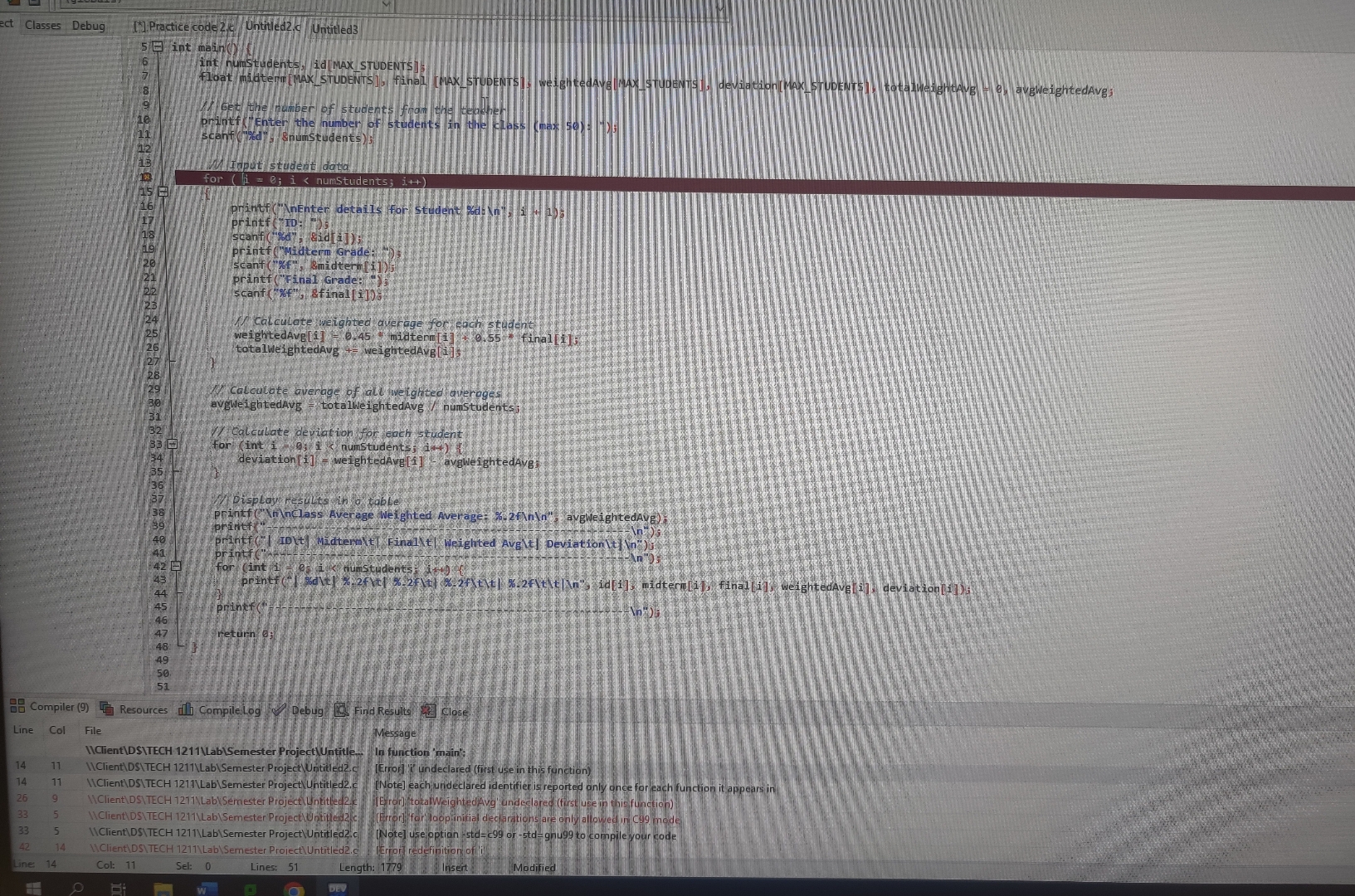The width and height of the screenshot is (1355, 896).
Task: Launch Google Chrome from the taskbar
Action: click(293, 888)
